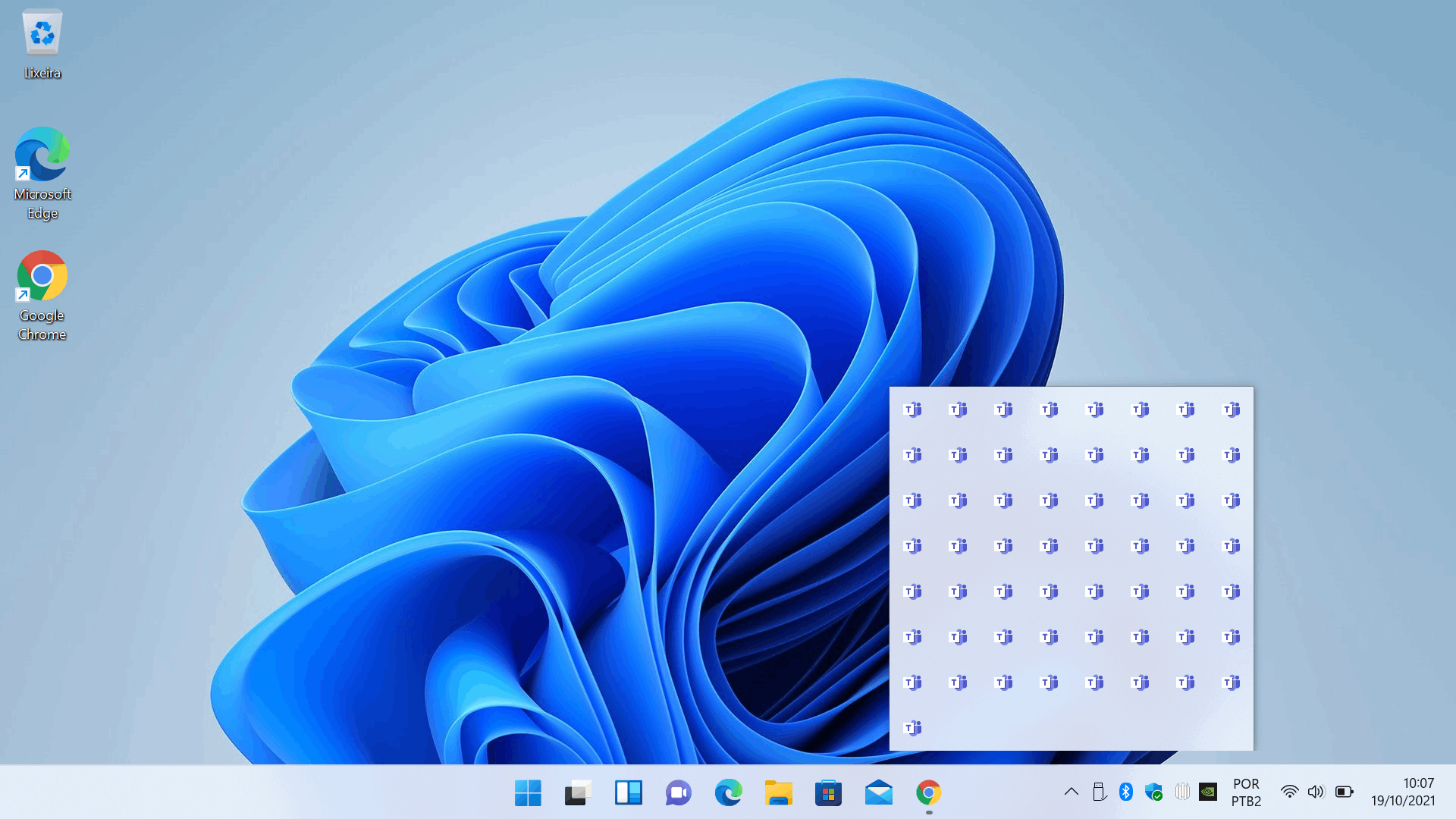1456x819 pixels.
Task: Collapse the hidden icons tray chevron
Action: click(1071, 792)
